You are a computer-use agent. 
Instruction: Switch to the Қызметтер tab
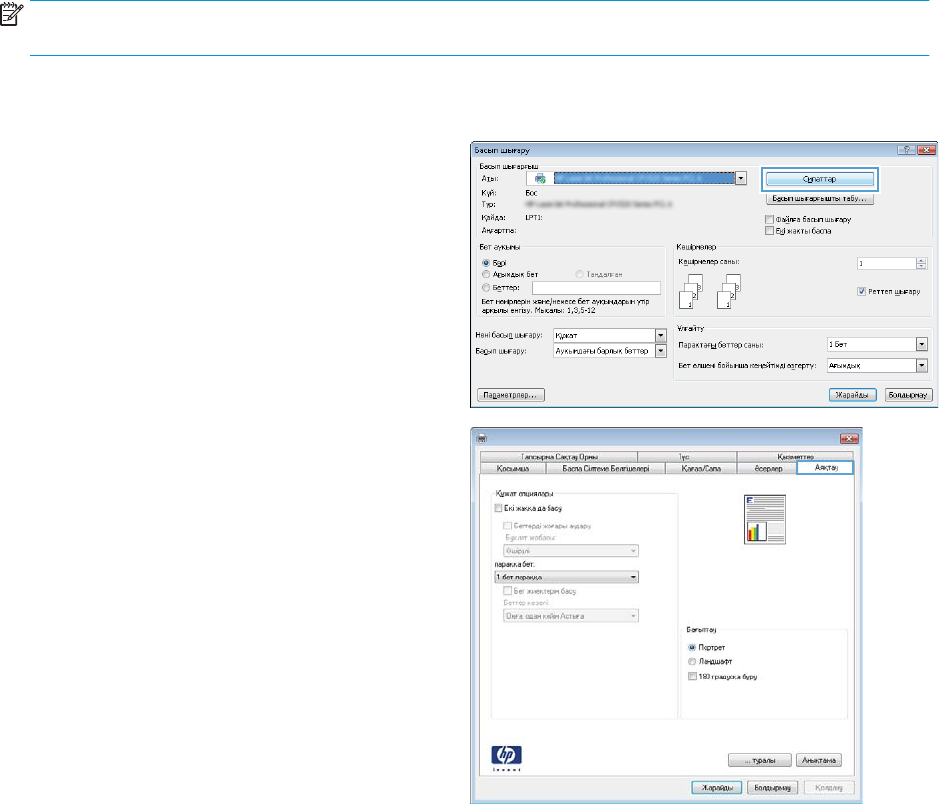(x=795, y=457)
